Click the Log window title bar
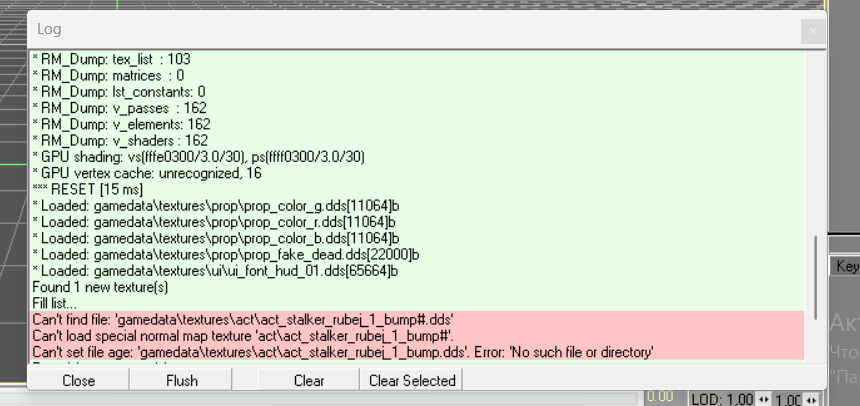Viewport: 860px width, 406px height. [x=411, y=30]
